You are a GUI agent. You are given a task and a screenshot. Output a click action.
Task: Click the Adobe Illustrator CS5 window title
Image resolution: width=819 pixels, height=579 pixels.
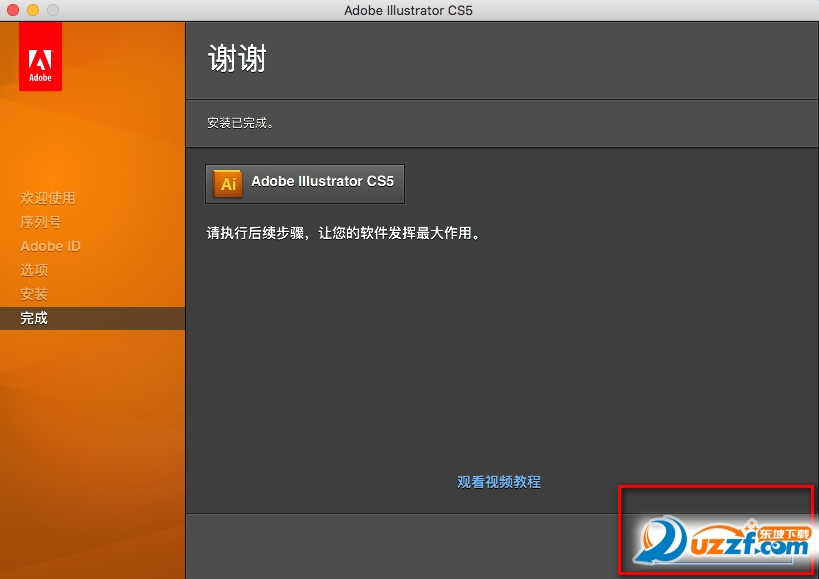point(409,10)
